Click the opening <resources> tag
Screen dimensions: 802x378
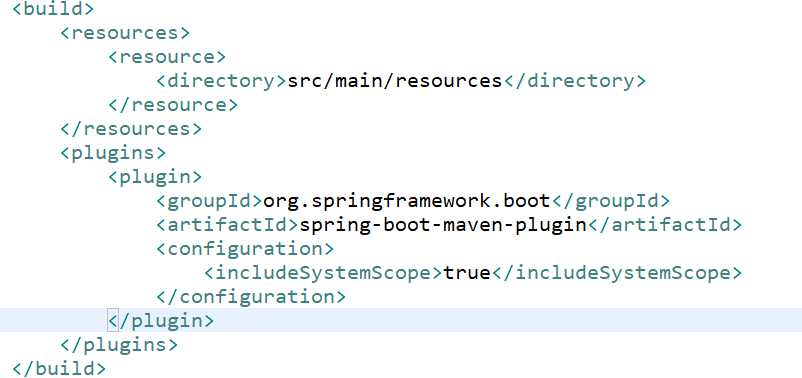[x=125, y=33]
